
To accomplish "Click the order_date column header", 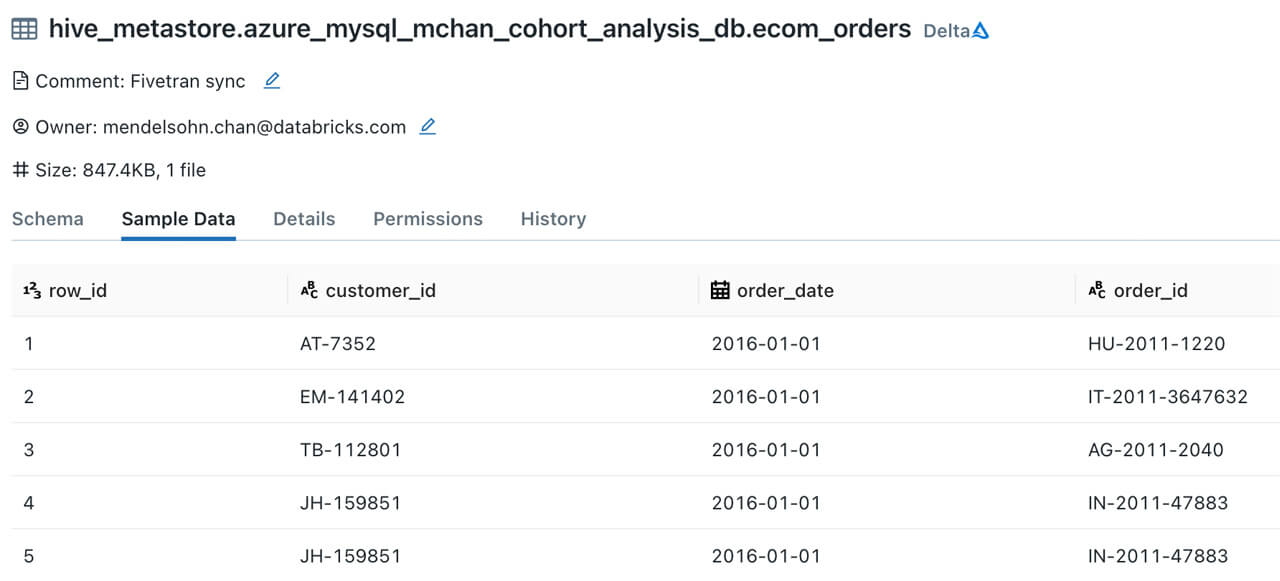I will tap(785, 291).
